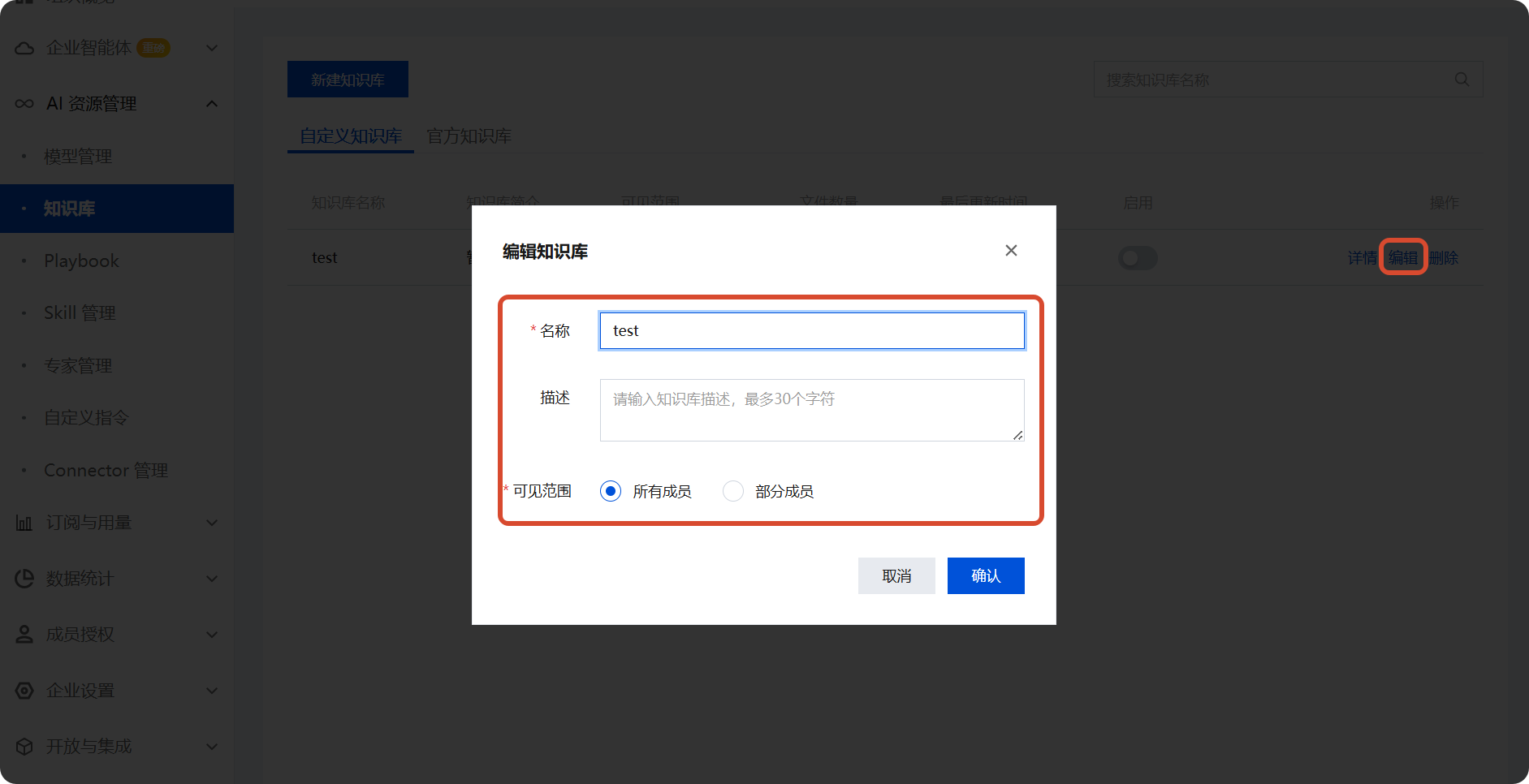
Task: Click the cloud icon beside 企业智能体
Action: pos(24,48)
